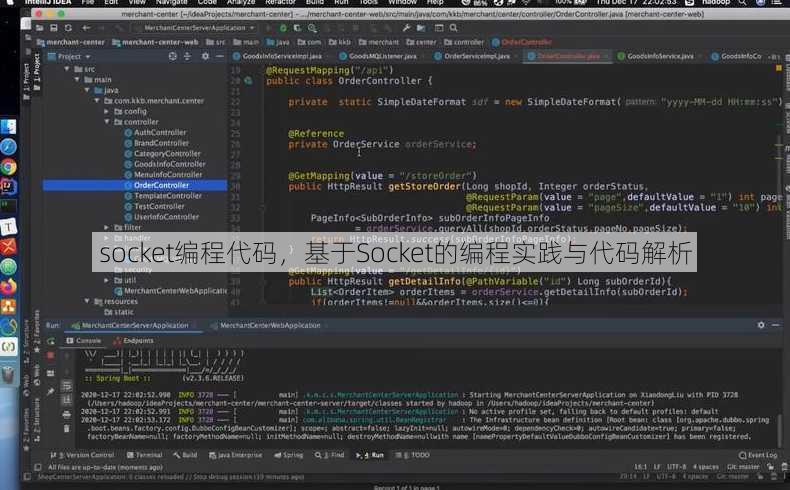Open MerchantCenterServerApplication run configuration dropdown
The width and height of the screenshot is (790, 490).
(194, 28)
